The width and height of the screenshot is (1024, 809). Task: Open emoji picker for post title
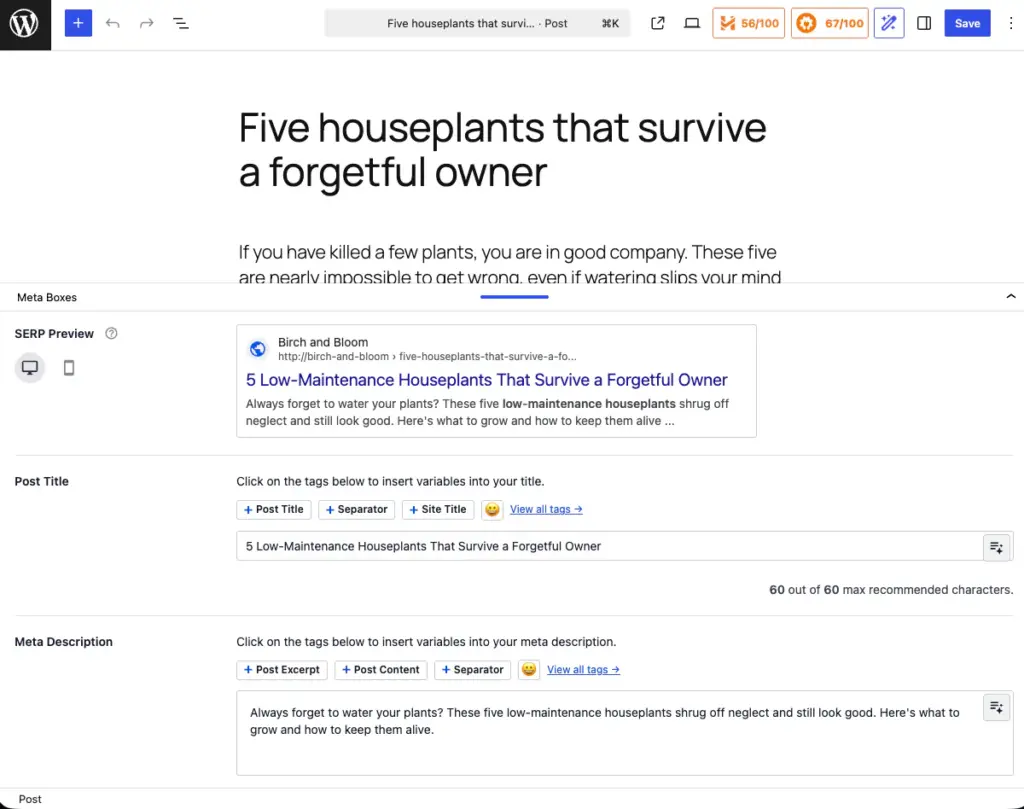pos(492,509)
